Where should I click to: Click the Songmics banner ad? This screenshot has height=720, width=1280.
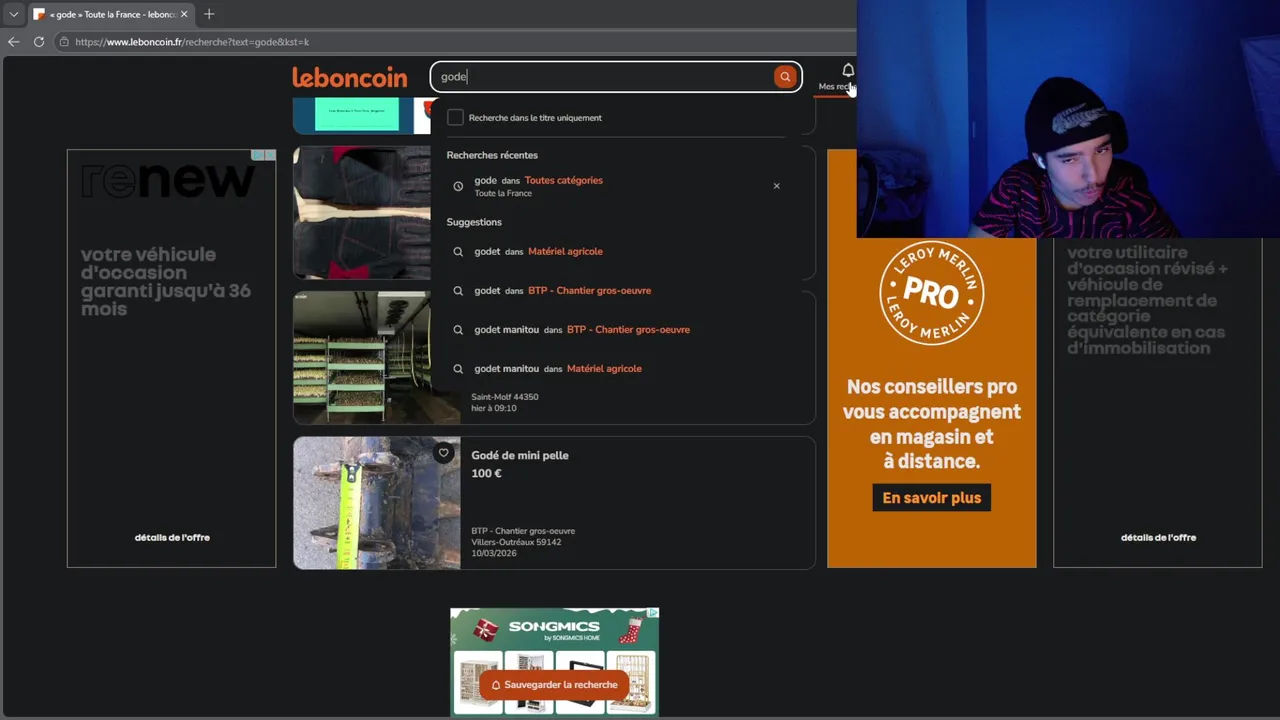pos(555,661)
